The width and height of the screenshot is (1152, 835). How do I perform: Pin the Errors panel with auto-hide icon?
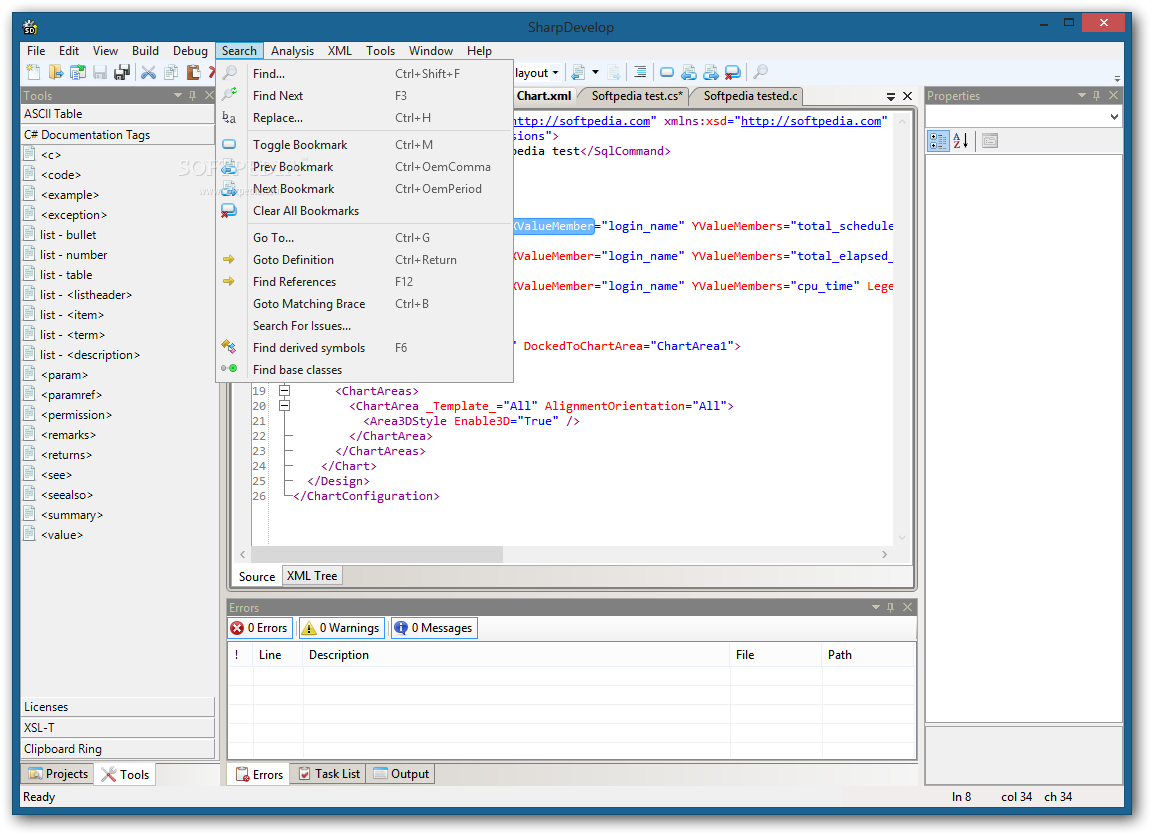coord(890,607)
